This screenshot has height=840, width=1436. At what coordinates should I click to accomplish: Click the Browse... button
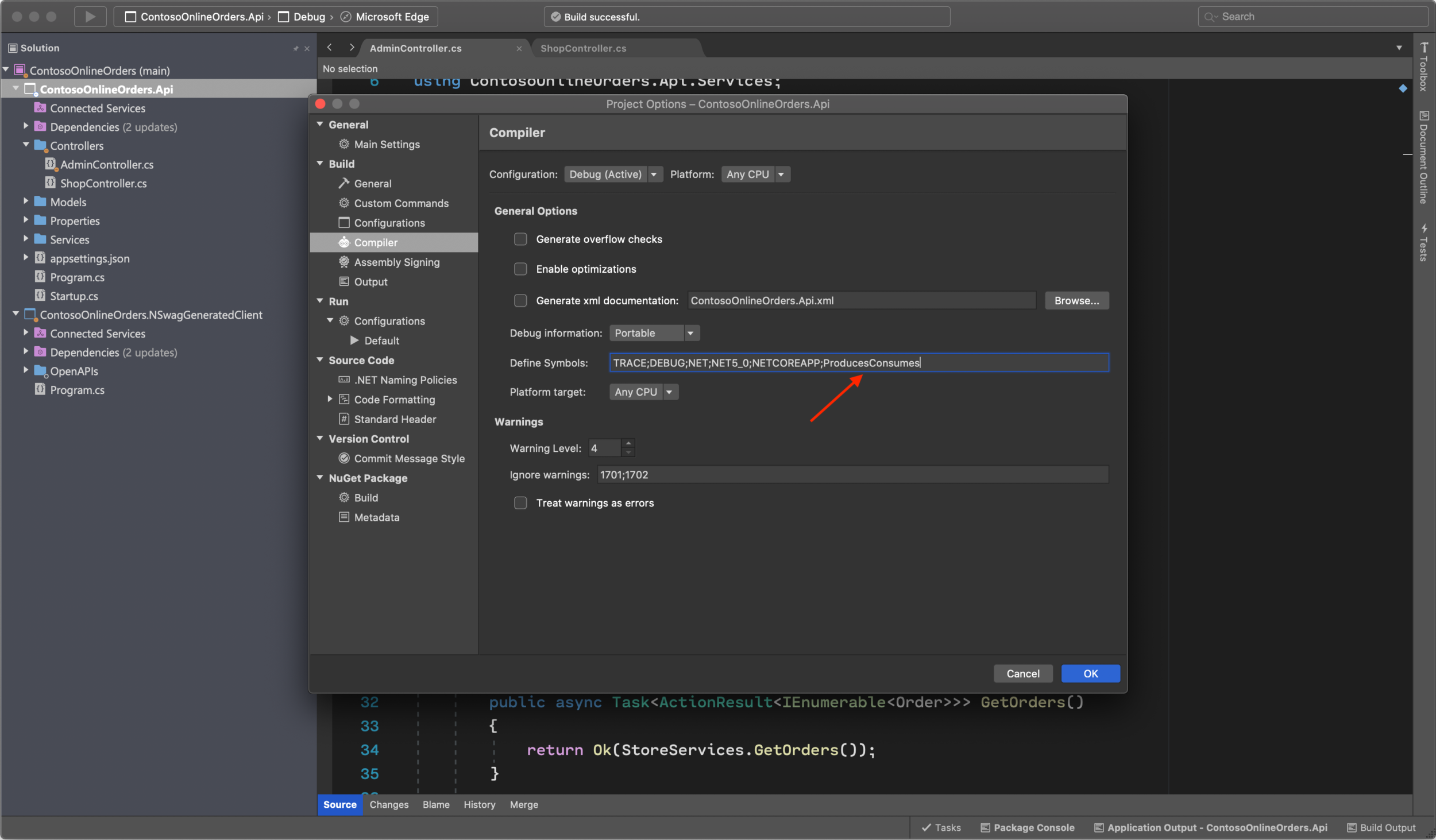pos(1076,301)
